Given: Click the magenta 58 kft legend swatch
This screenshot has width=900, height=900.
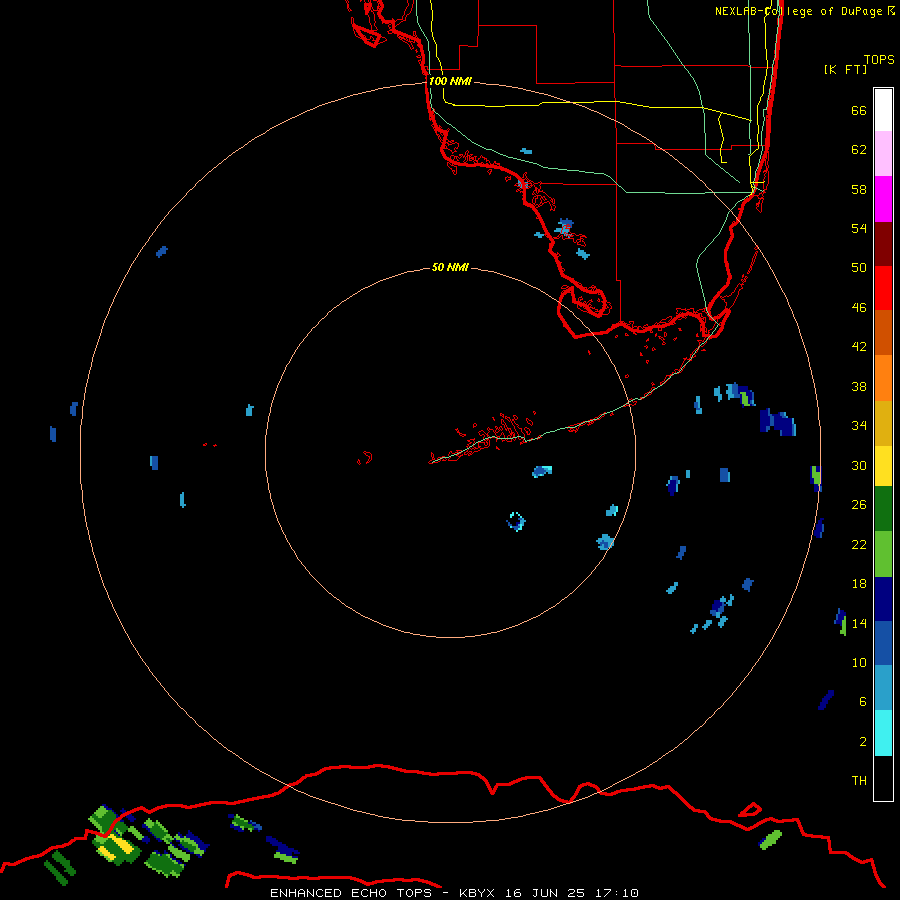Looking at the screenshot, I should (x=883, y=199).
